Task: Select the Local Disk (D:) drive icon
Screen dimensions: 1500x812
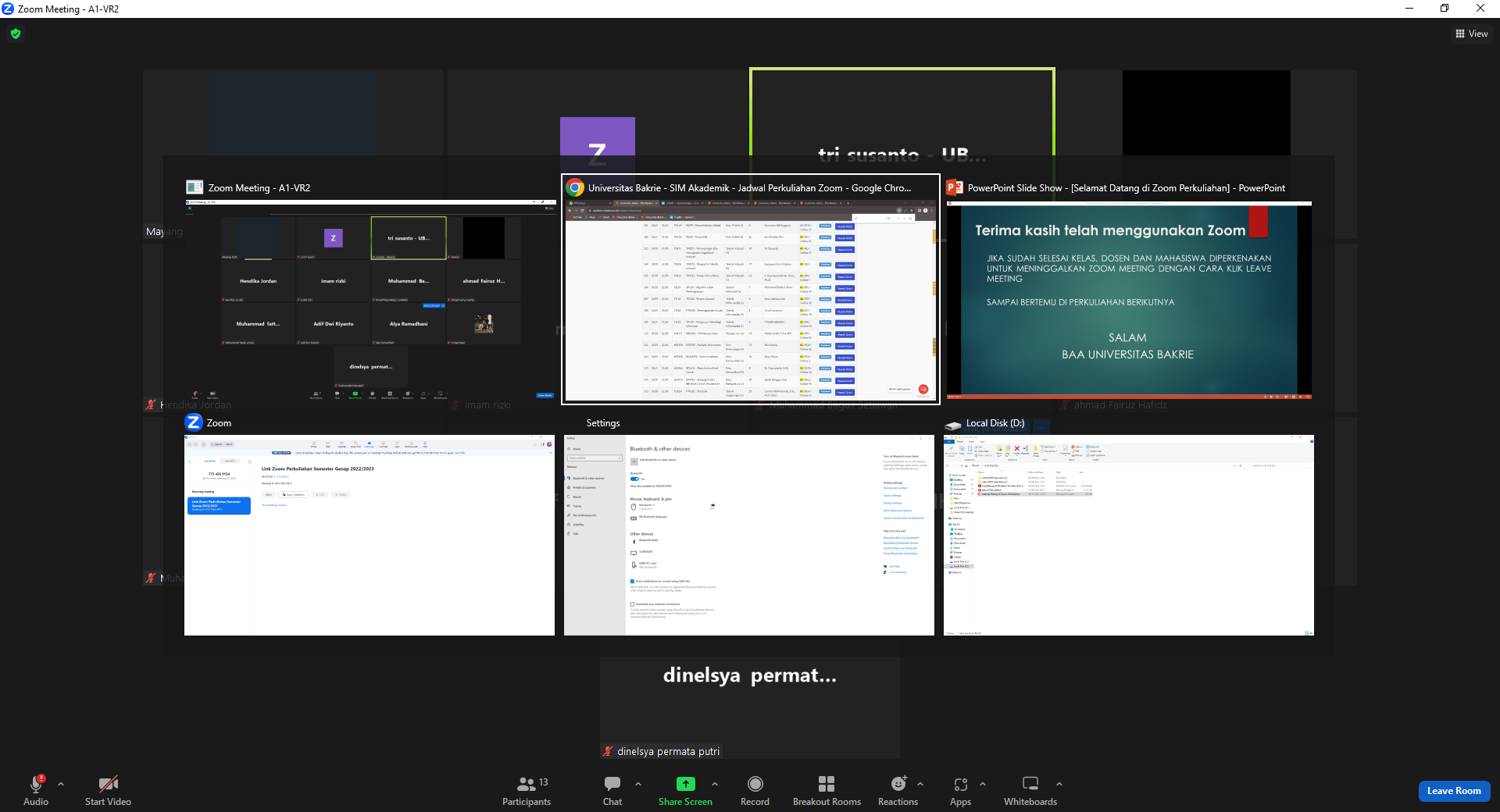Action: tap(953, 424)
